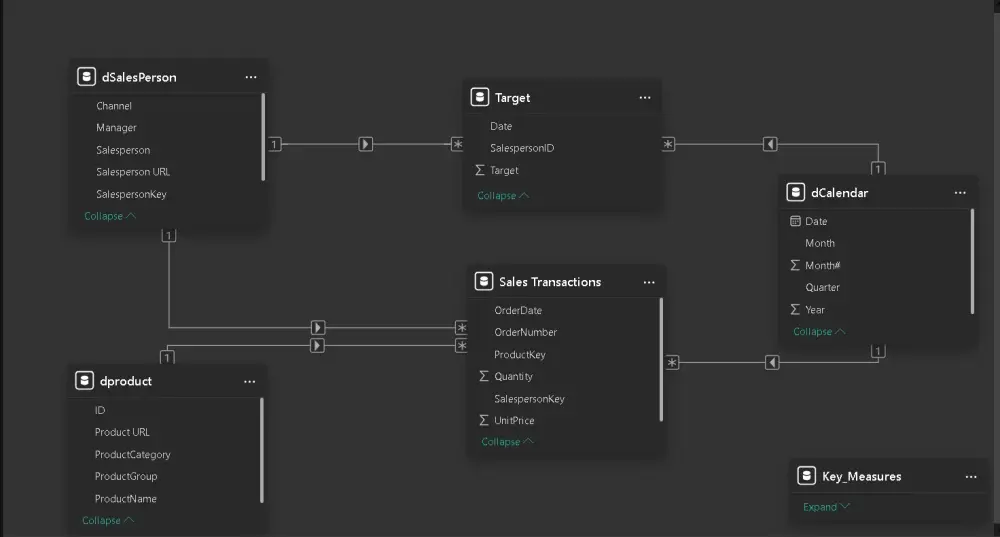The height and width of the screenshot is (537, 1000).
Task: Click the Key_Measures table title
Action: (x=862, y=476)
